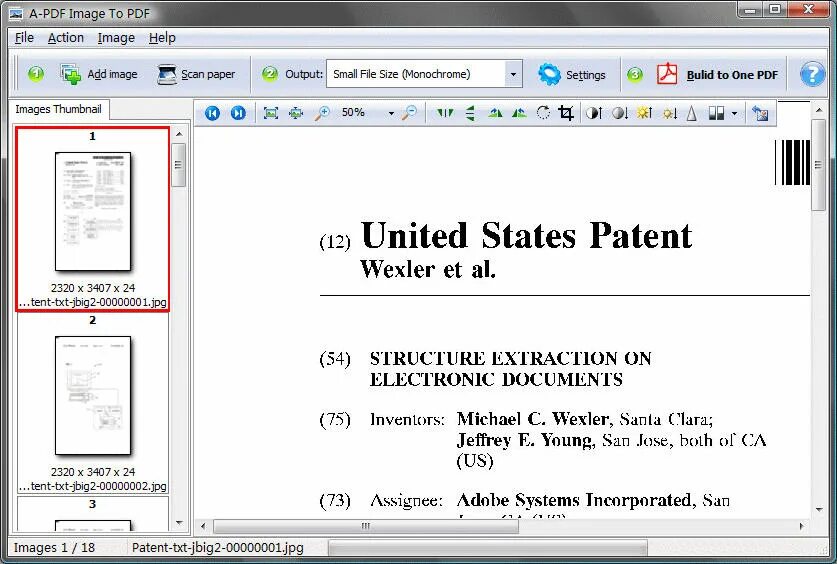
Task: Decrease image contrast
Action: coord(619,113)
